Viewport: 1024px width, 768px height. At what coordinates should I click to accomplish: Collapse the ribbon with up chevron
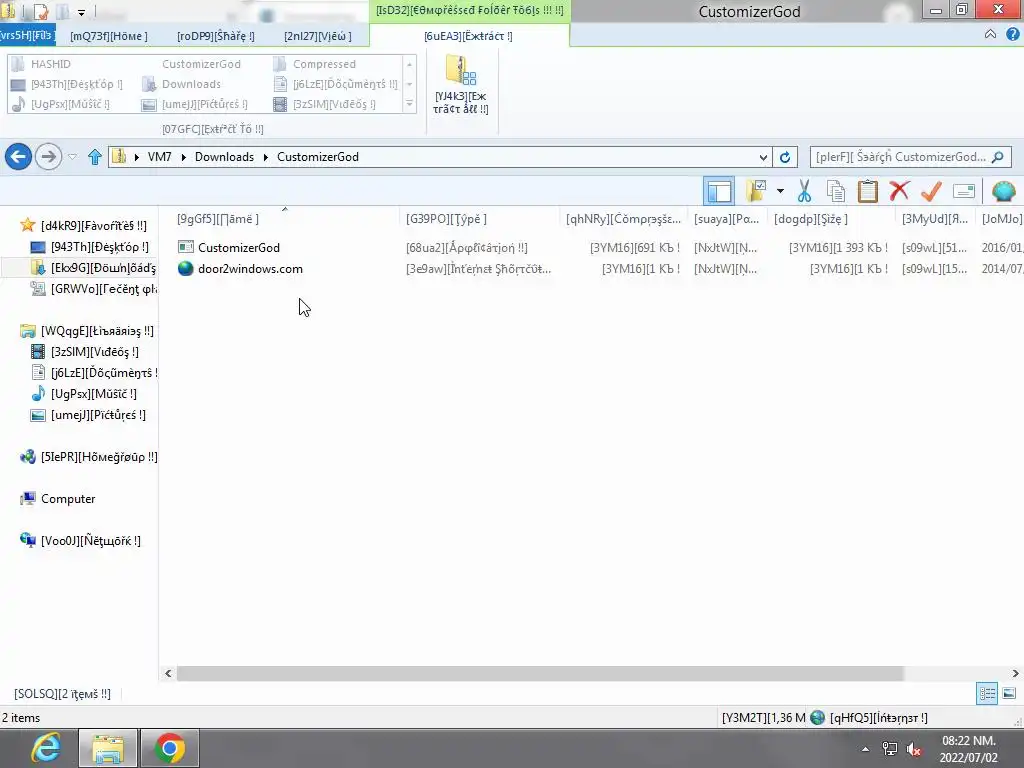990,34
